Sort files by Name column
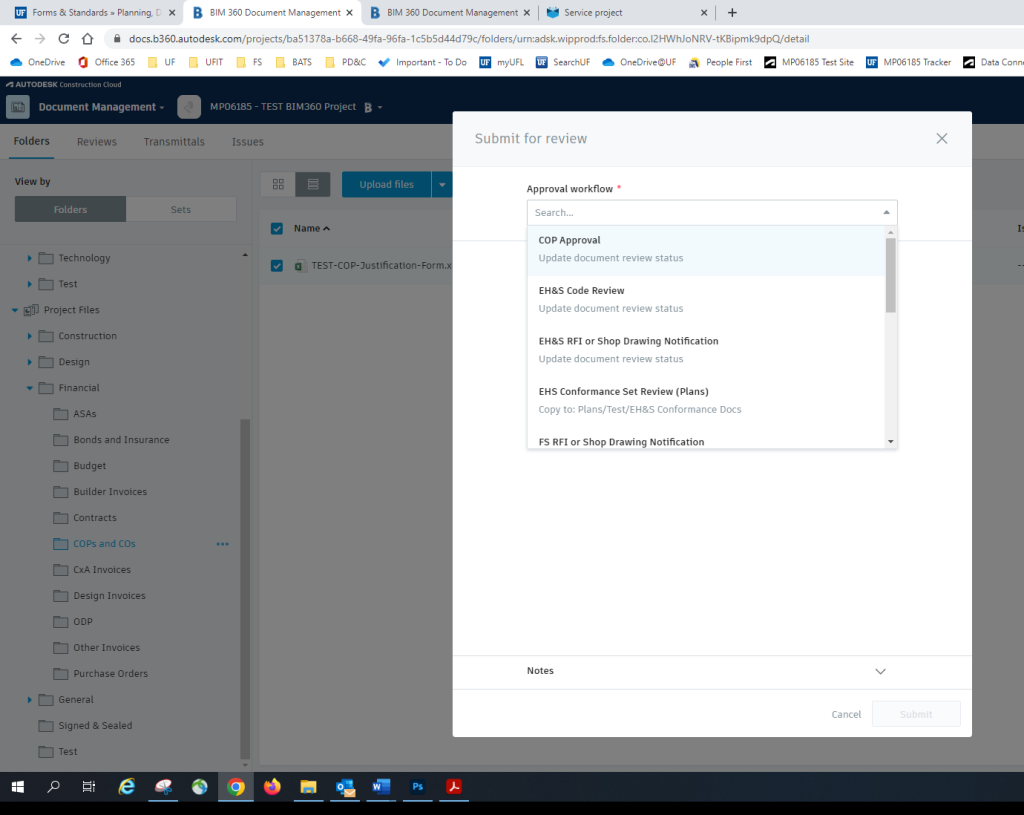Viewport: 1024px width, 815px height. 312,229
